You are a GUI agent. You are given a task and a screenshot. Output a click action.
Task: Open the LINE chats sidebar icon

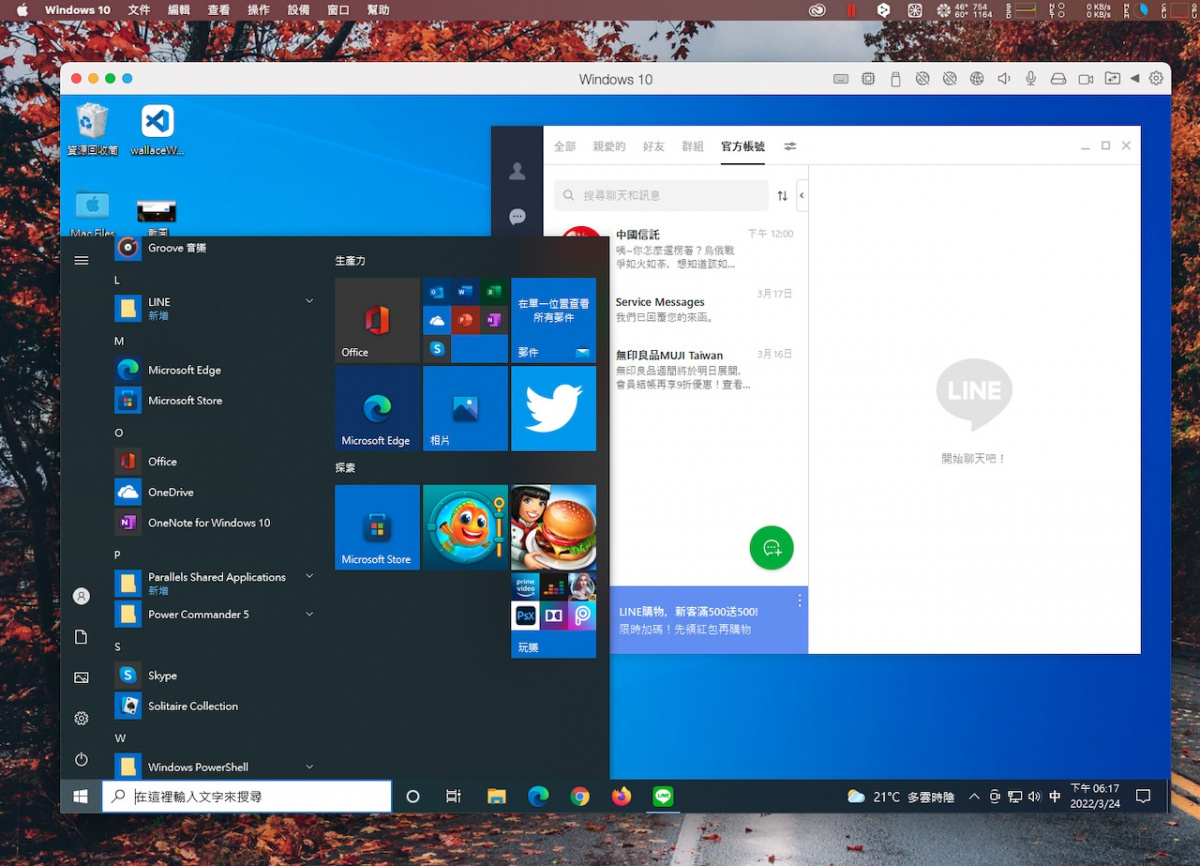(x=517, y=216)
